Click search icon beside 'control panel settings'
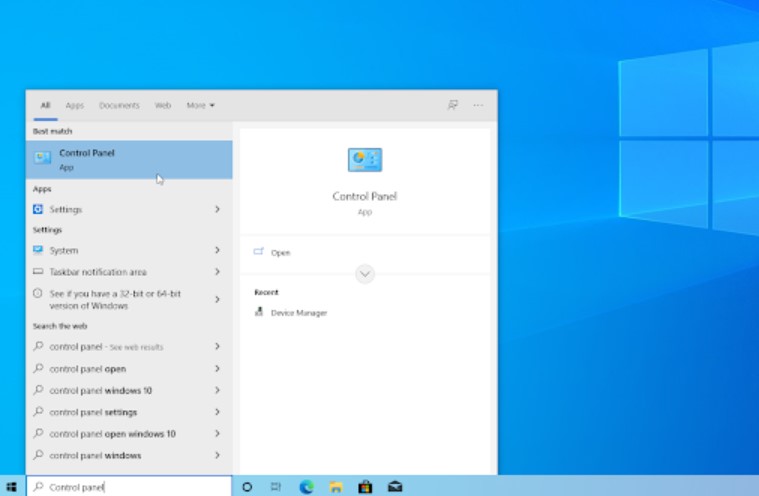This screenshot has height=496, width=759. (x=38, y=411)
